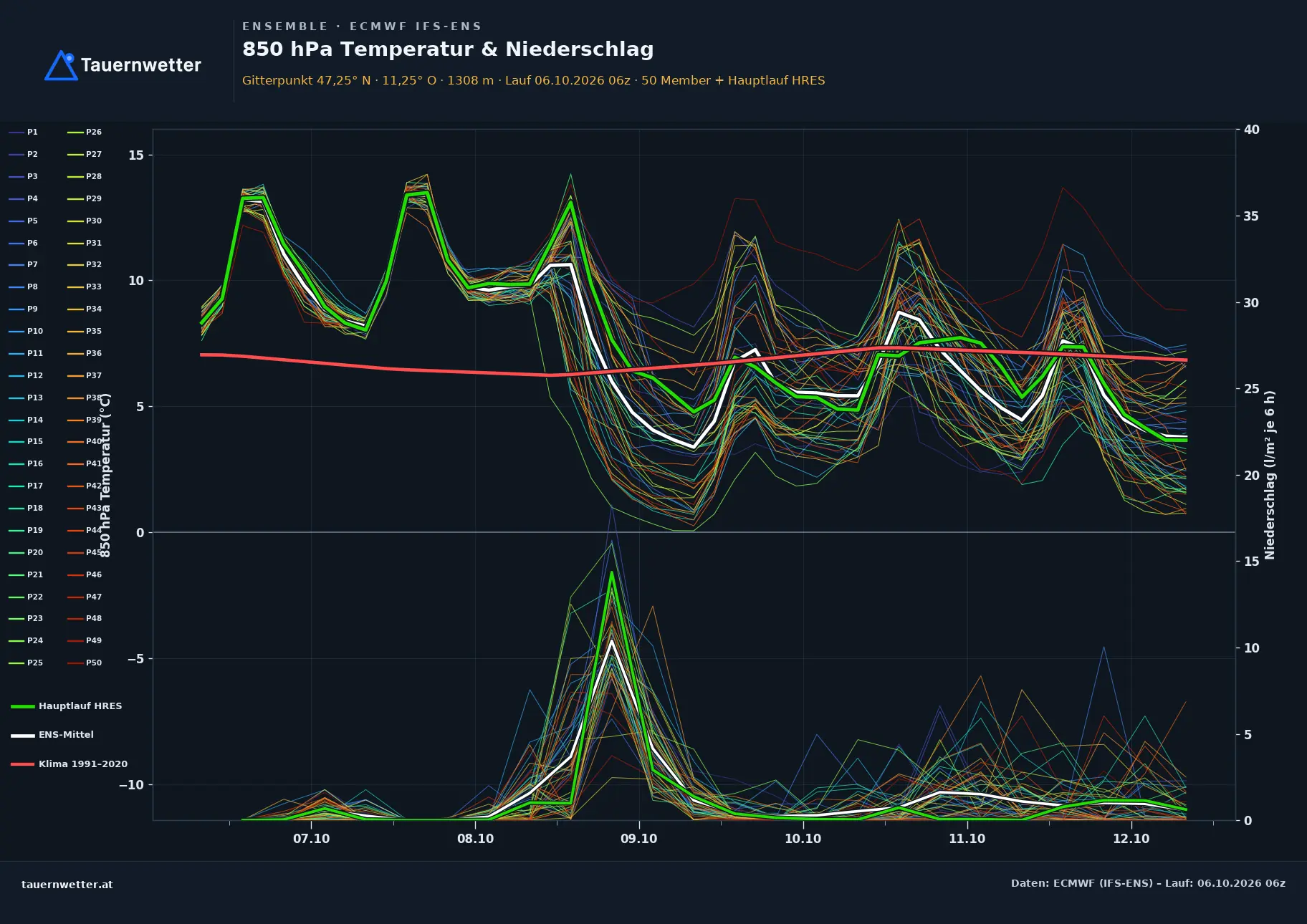Click the green Hauptlauf HRES line swatch

[23, 707]
